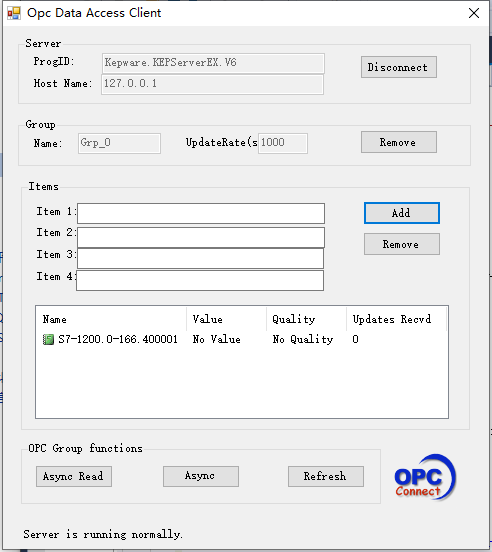Remove the Grp_0 group
492x552 pixels.
(x=399, y=142)
